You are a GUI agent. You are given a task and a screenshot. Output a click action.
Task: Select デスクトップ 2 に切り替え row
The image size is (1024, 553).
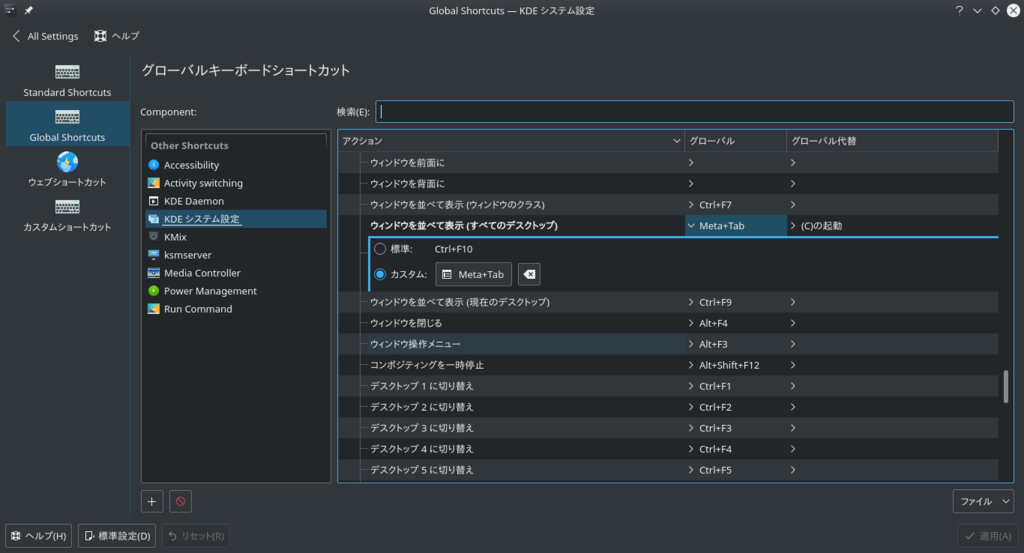[668, 407]
